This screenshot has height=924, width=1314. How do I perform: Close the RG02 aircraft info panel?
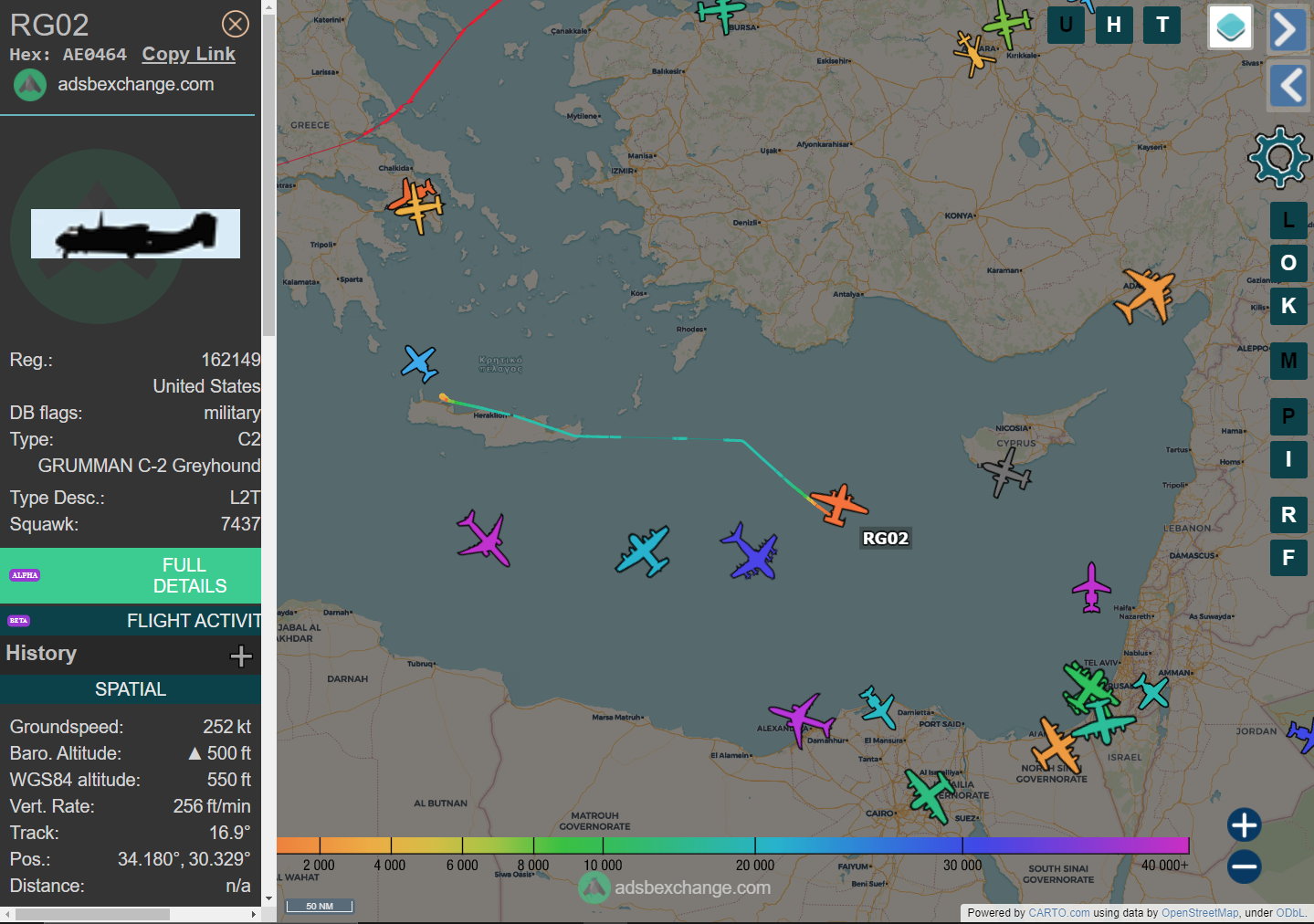click(236, 24)
